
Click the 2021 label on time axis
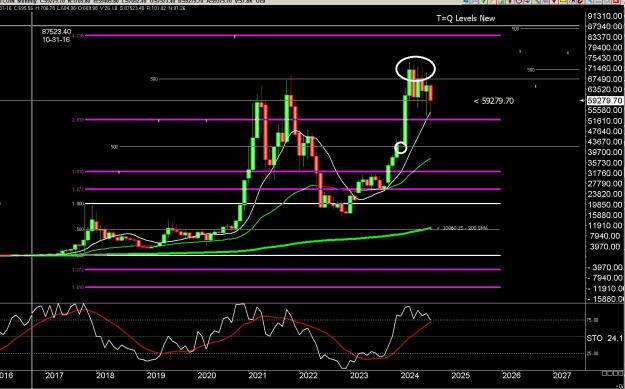coord(257,376)
